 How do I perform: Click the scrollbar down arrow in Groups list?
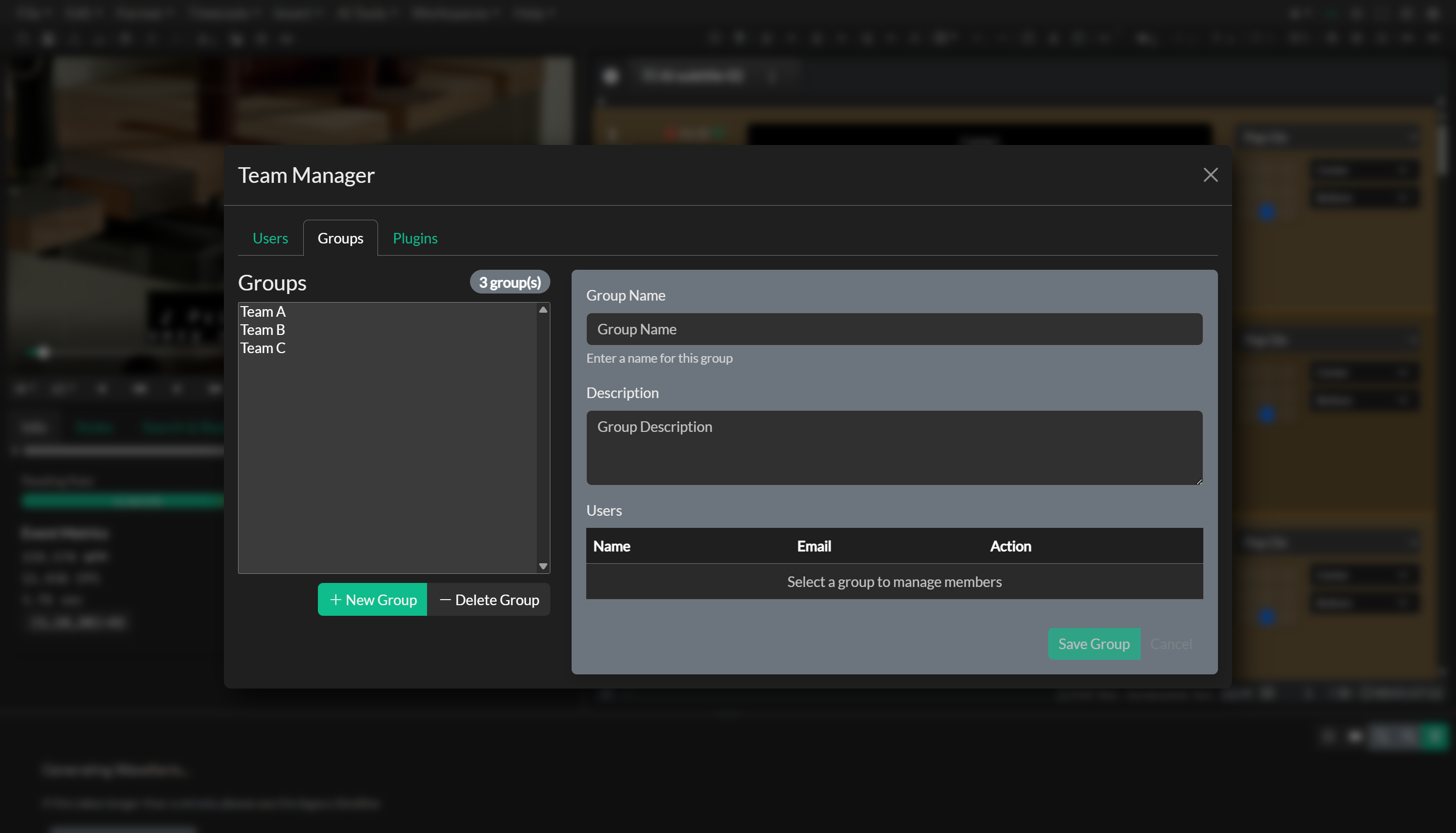pos(543,566)
